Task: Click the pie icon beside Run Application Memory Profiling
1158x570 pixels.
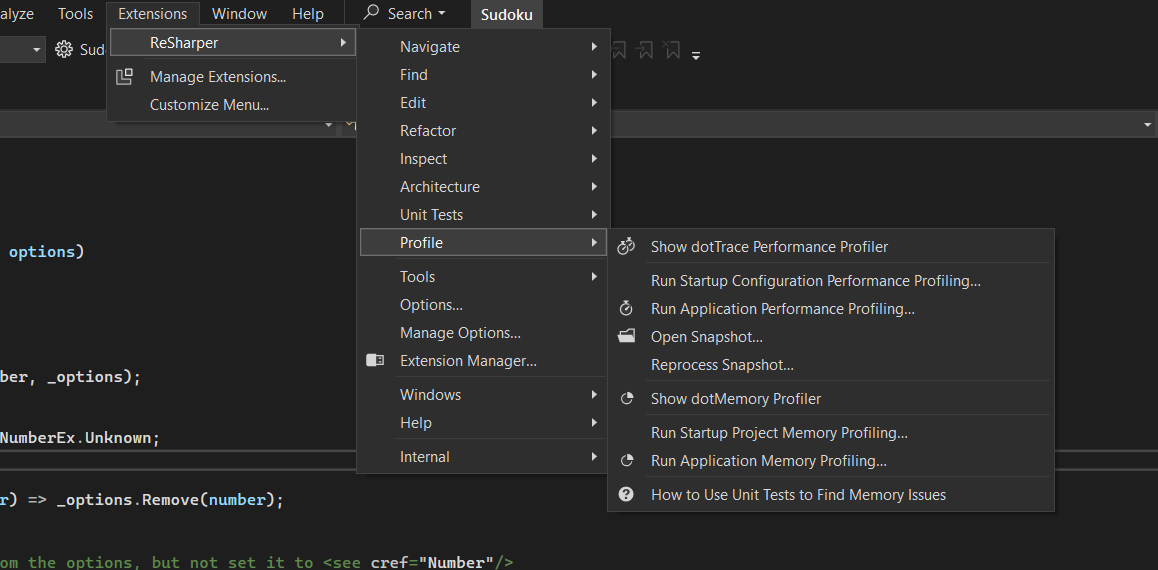Action: pos(627,461)
